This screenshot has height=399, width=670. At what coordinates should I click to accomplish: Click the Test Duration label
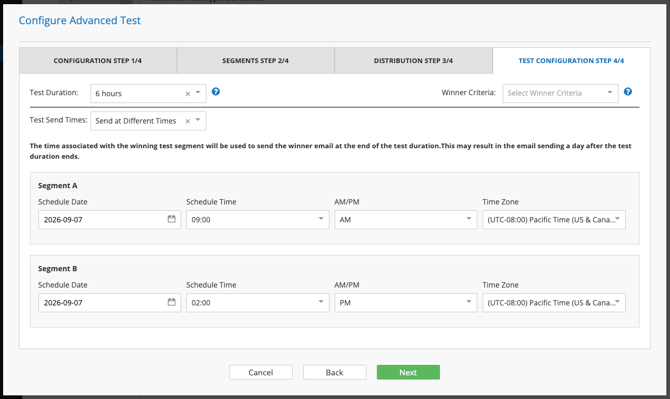tap(54, 92)
